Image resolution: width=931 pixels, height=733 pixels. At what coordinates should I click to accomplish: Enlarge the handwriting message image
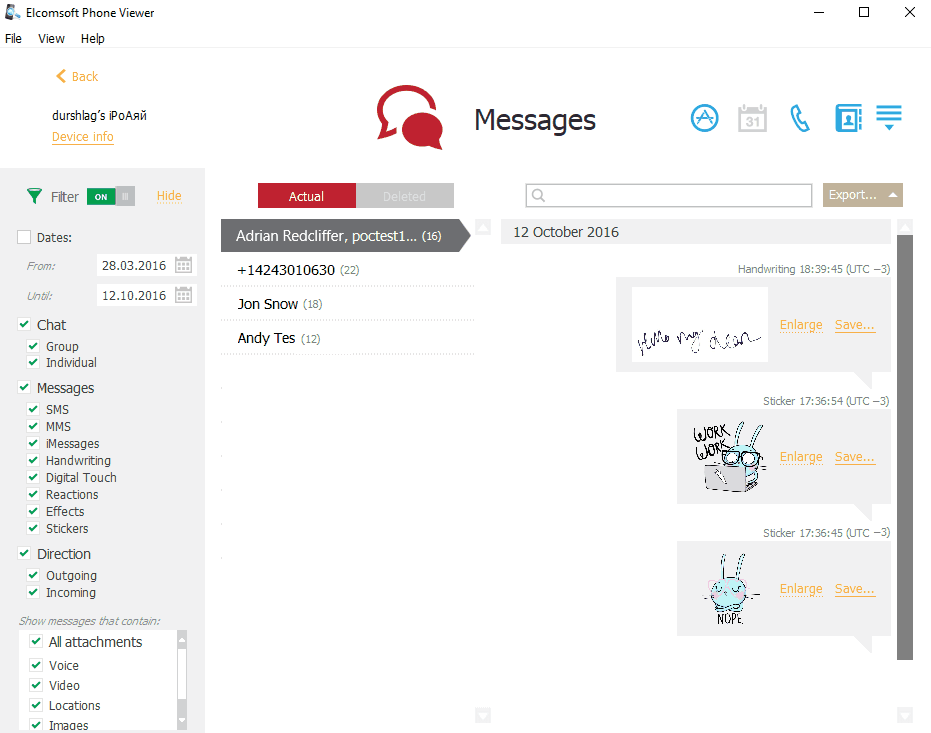click(801, 325)
